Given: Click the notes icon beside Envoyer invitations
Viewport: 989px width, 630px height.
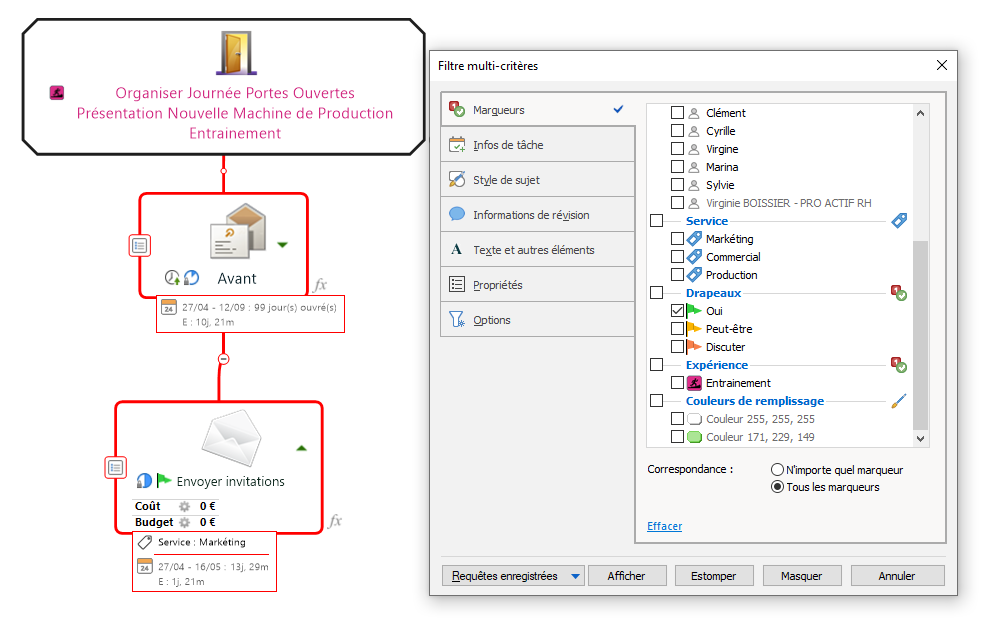Looking at the screenshot, I should pos(115,467).
